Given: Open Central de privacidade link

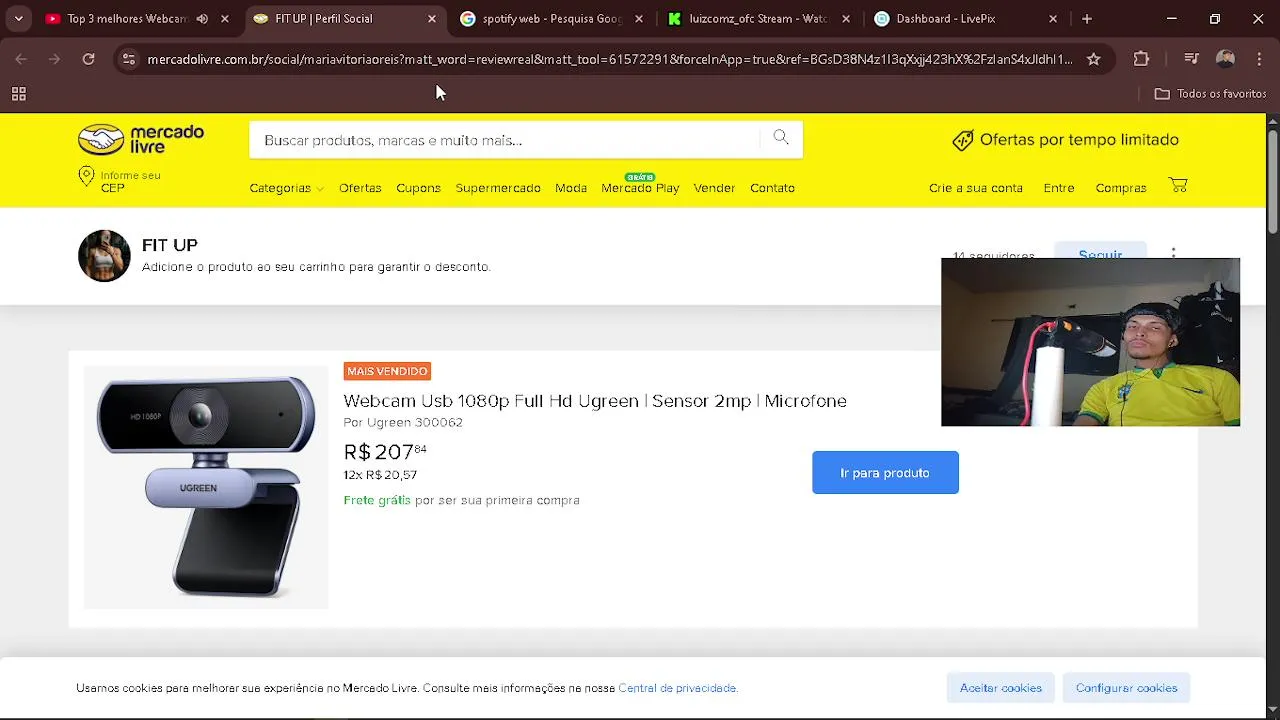Looking at the screenshot, I should point(677,688).
